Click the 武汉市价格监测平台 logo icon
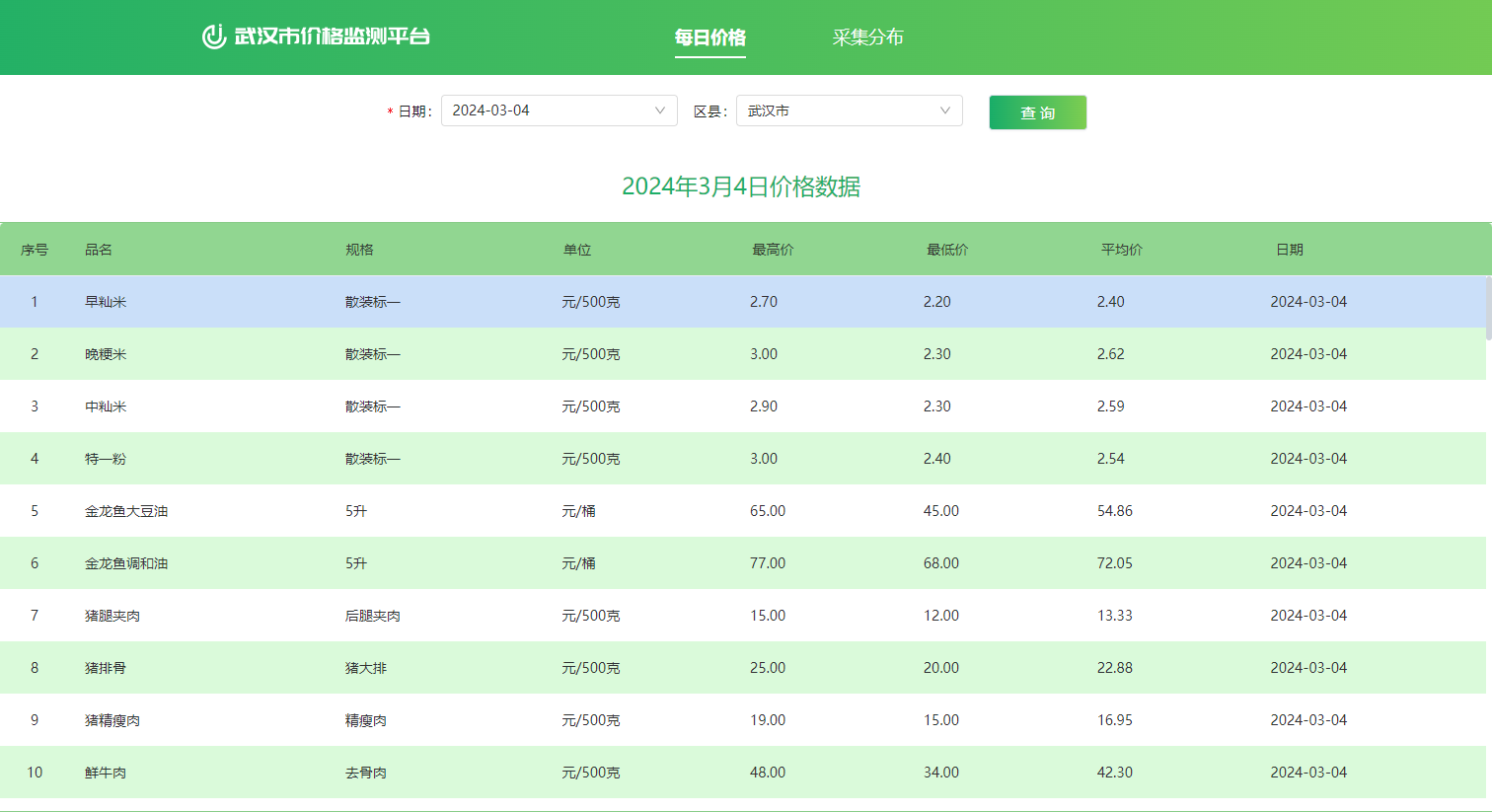Screen dimensions: 1492x812 coord(214,37)
